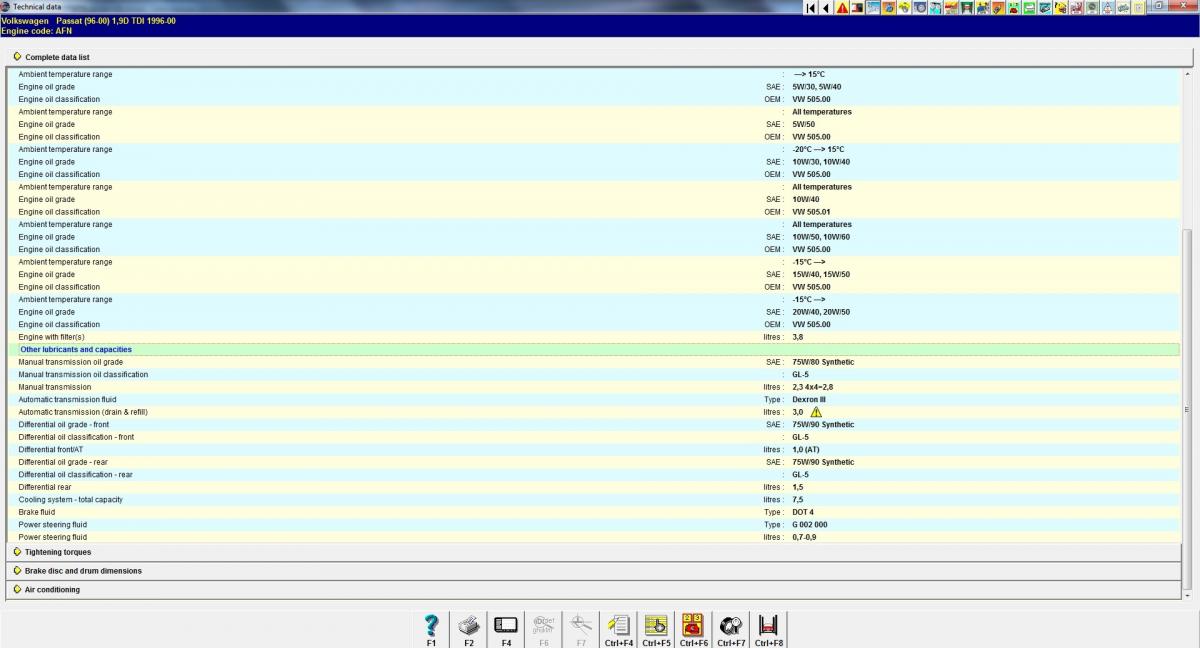The height and width of the screenshot is (648, 1200).
Task: Click the G 002 000 power steering value
Action: click(810, 525)
